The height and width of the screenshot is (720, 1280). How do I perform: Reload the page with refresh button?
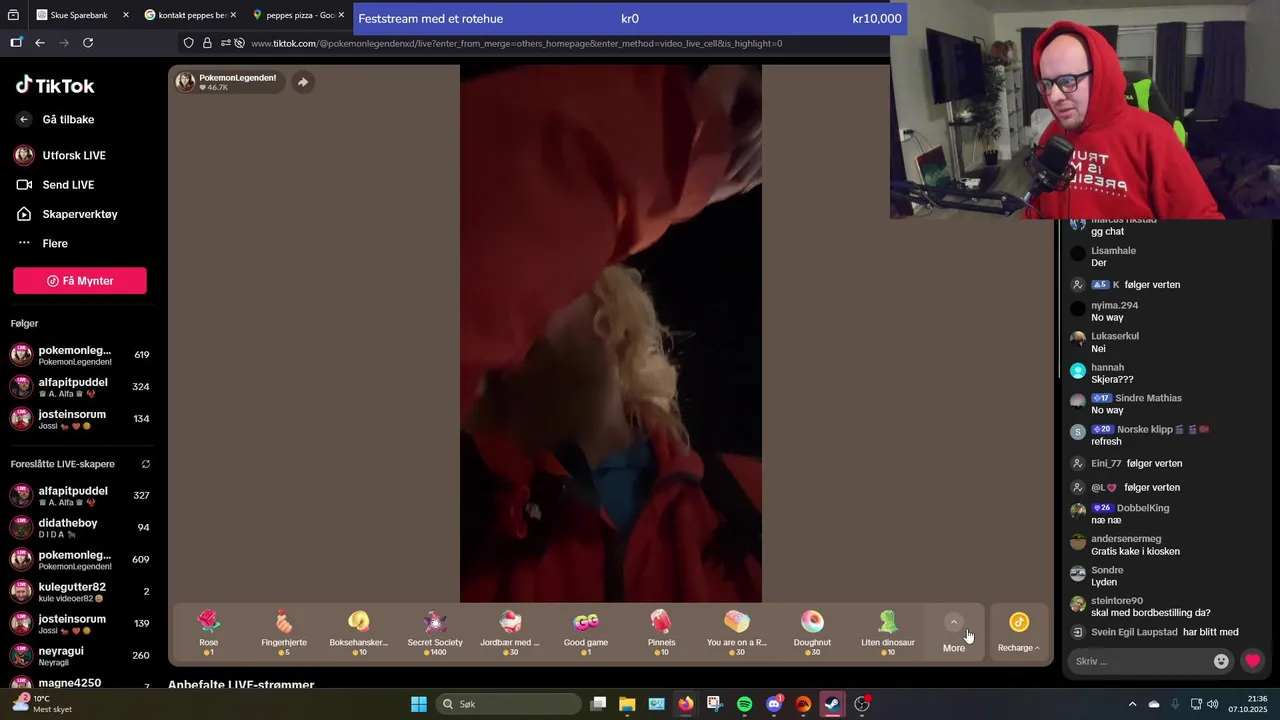click(x=88, y=43)
